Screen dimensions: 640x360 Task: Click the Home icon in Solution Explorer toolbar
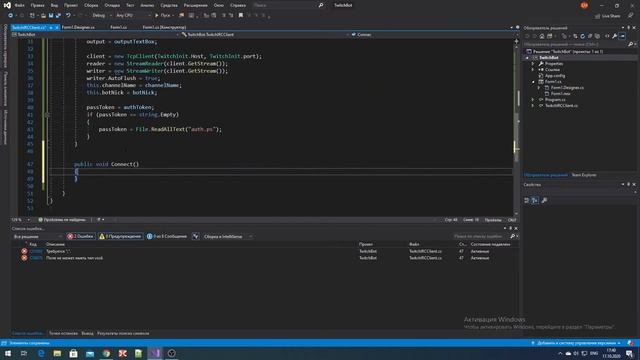click(x=542, y=36)
